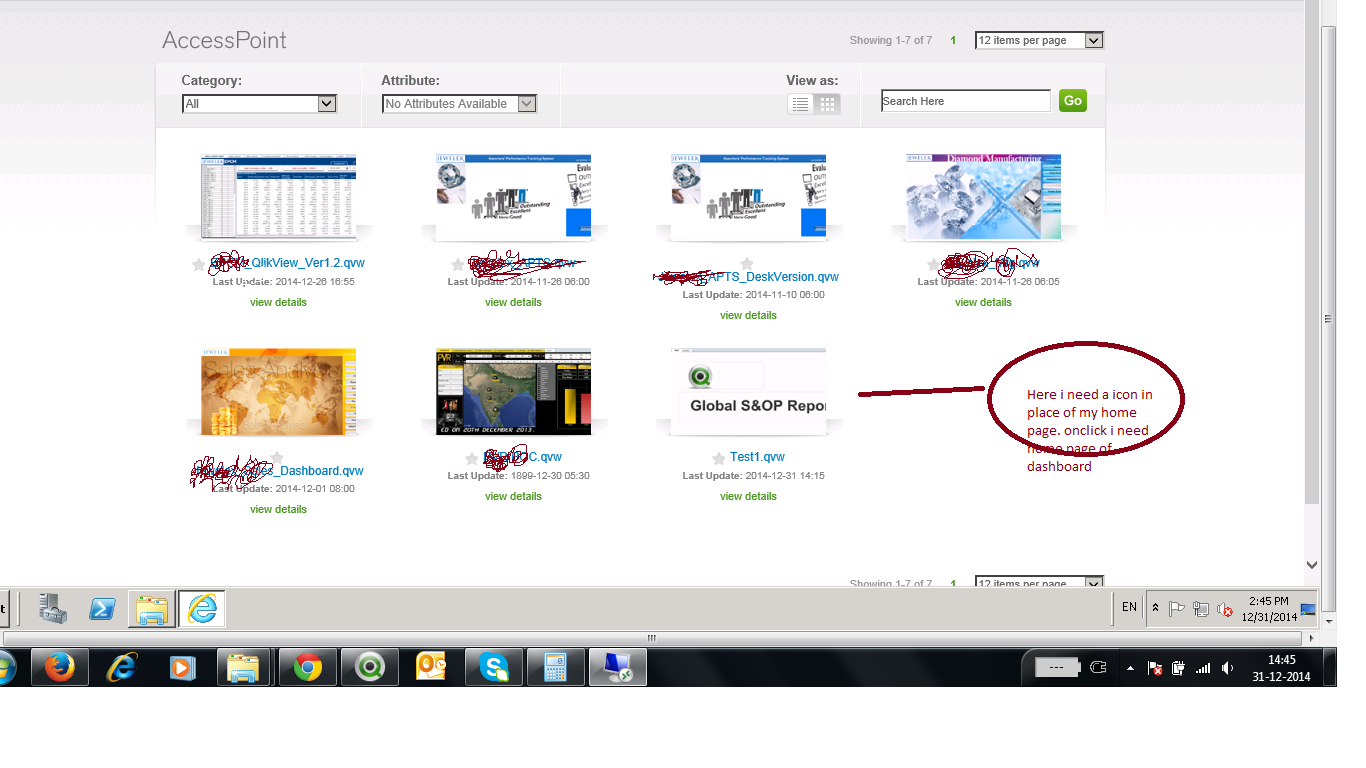Open File Explorer in the remote session taskbar
The width and height of the screenshot is (1366, 768).
click(x=152, y=608)
